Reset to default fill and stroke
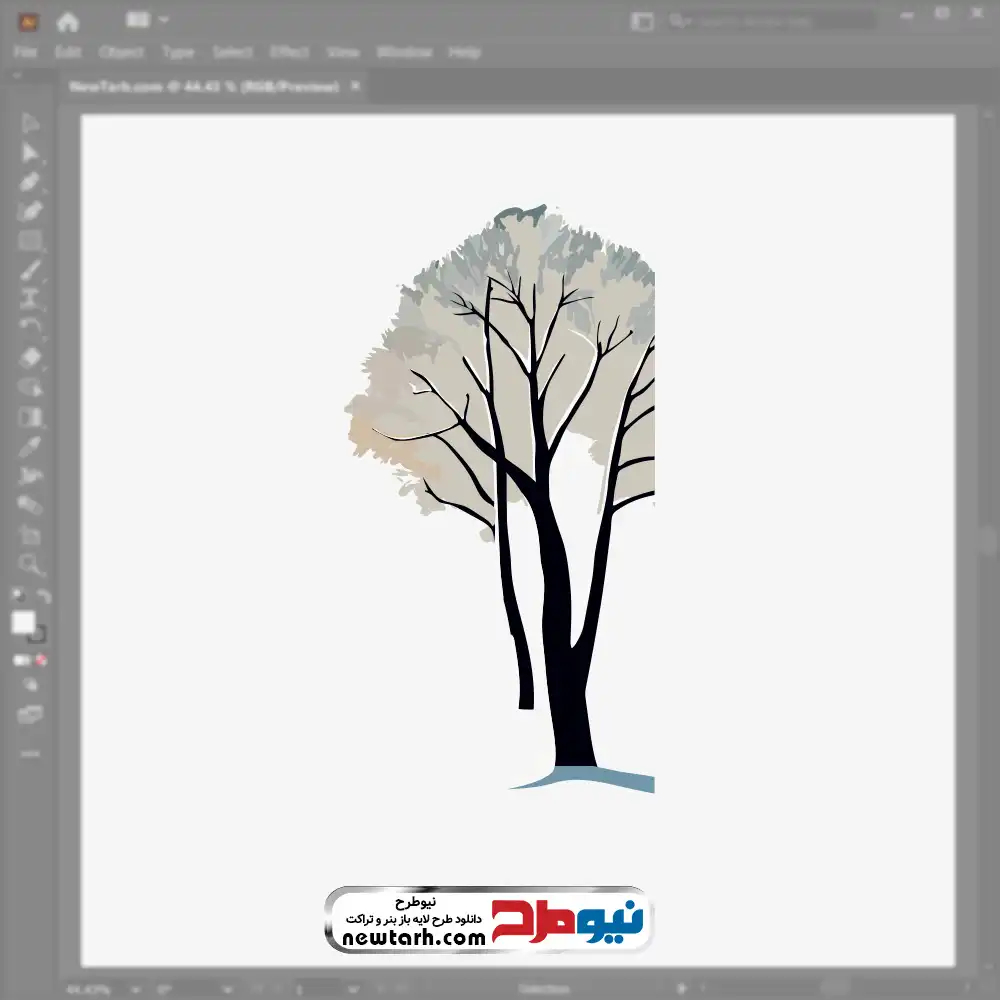This screenshot has height=1000, width=1000. pyautogui.click(x=17, y=596)
